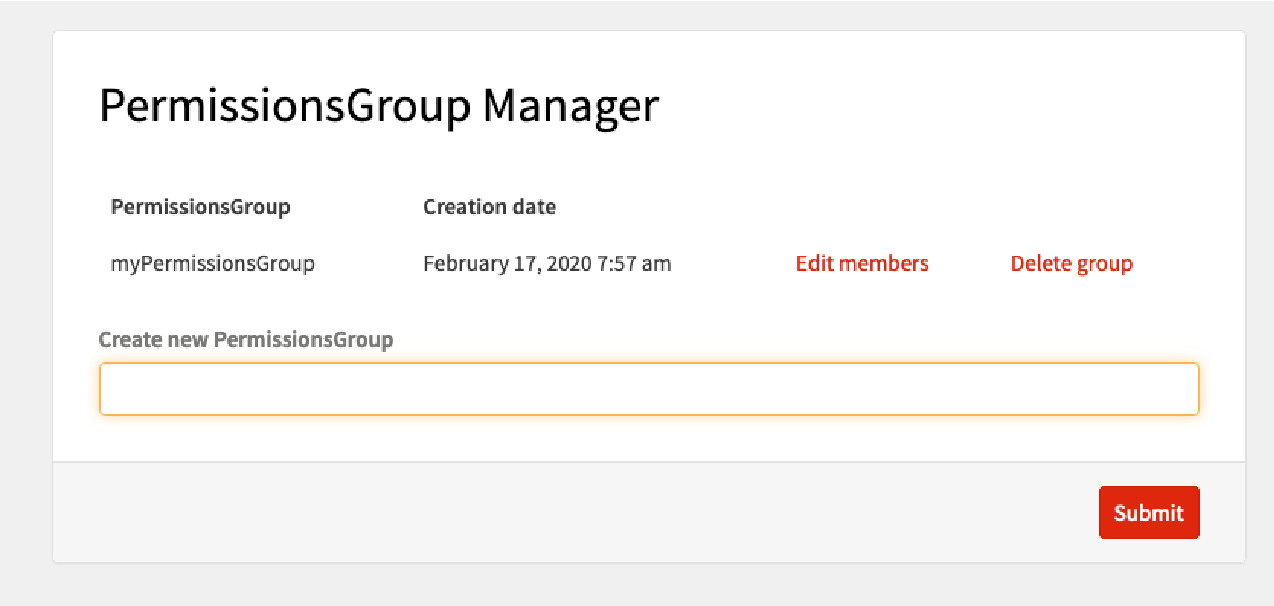This screenshot has width=1274, height=606.
Task: Open member editor for myPermissionsGroup
Action: [861, 264]
